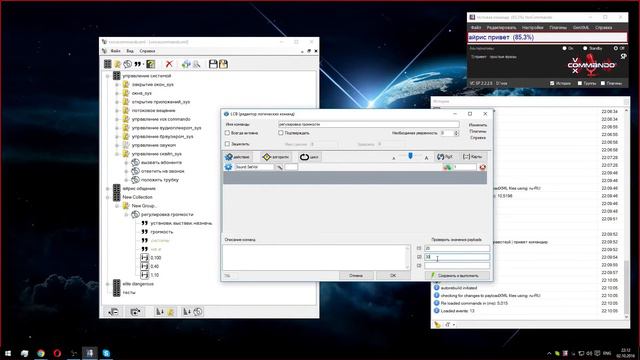Click the действие button in LCB editor
Screen dimensions: 640x360
point(238,157)
